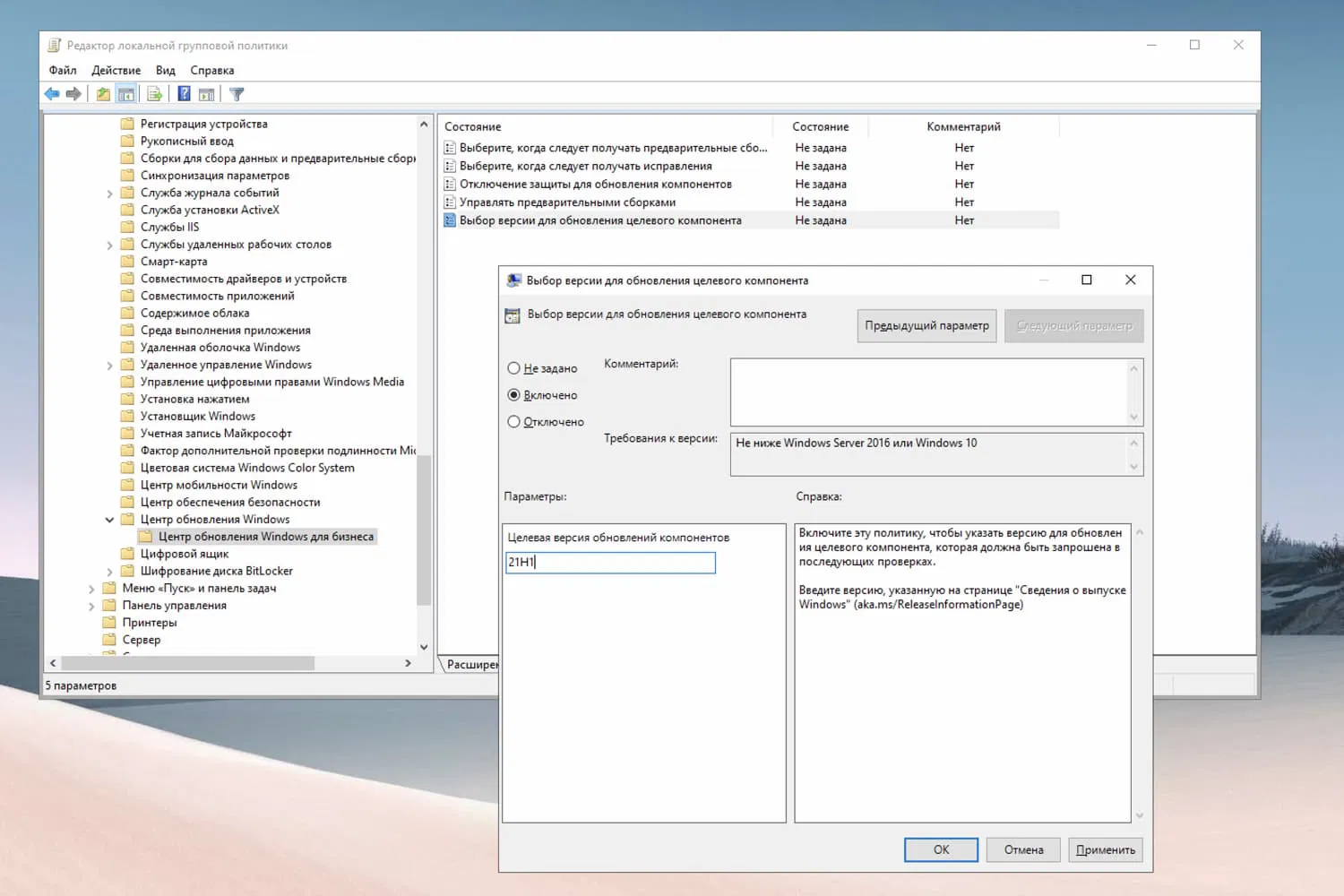Select the Отключено radio button
The image size is (1344, 896).
tap(513, 422)
